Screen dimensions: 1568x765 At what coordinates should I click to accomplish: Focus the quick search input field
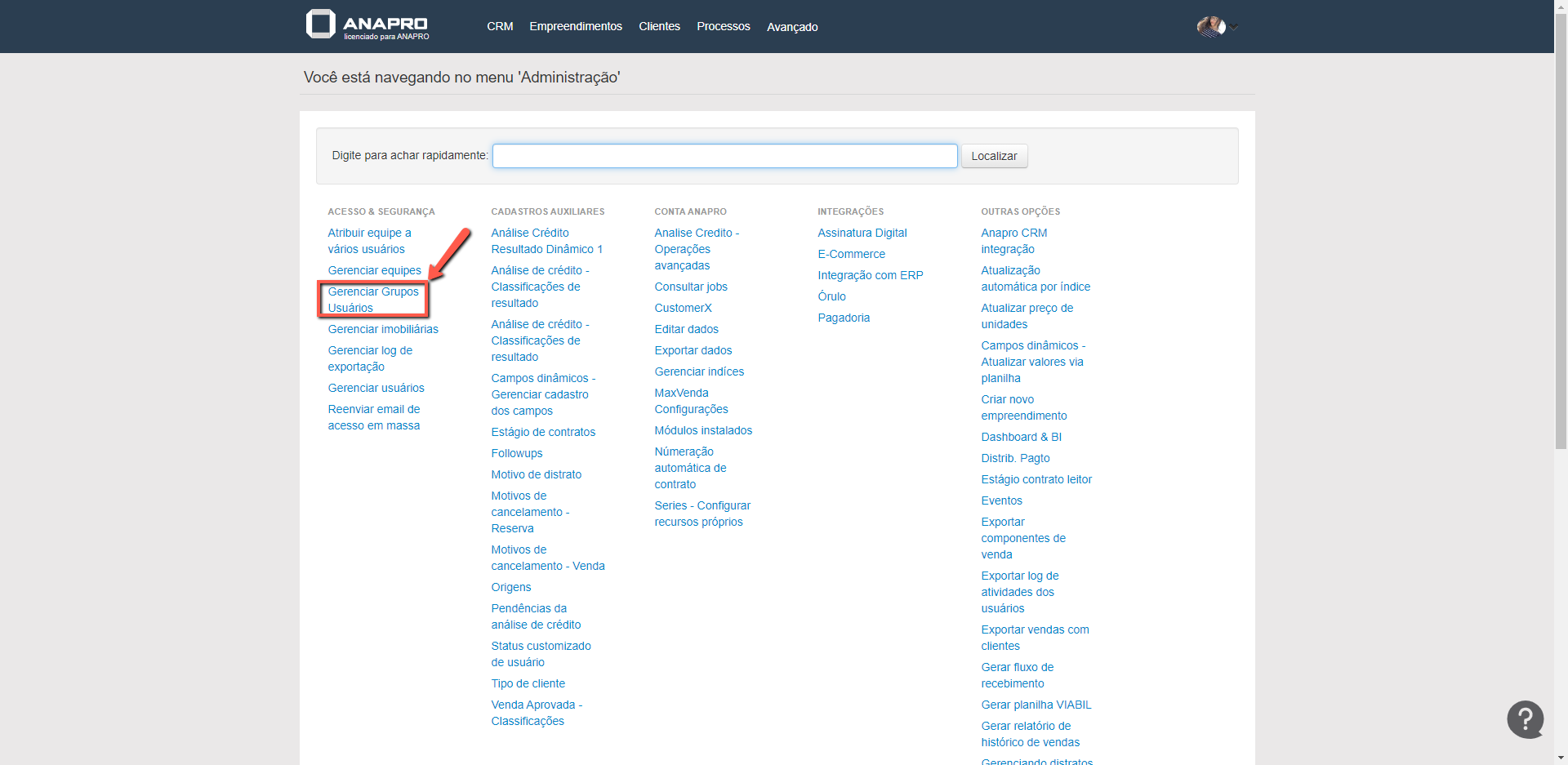click(724, 156)
